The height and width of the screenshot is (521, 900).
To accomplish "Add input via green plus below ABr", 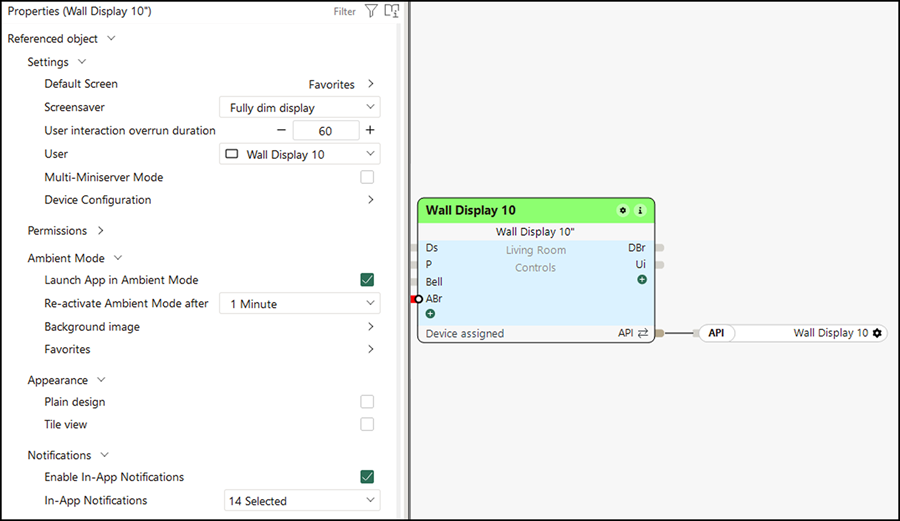I will 430,314.
